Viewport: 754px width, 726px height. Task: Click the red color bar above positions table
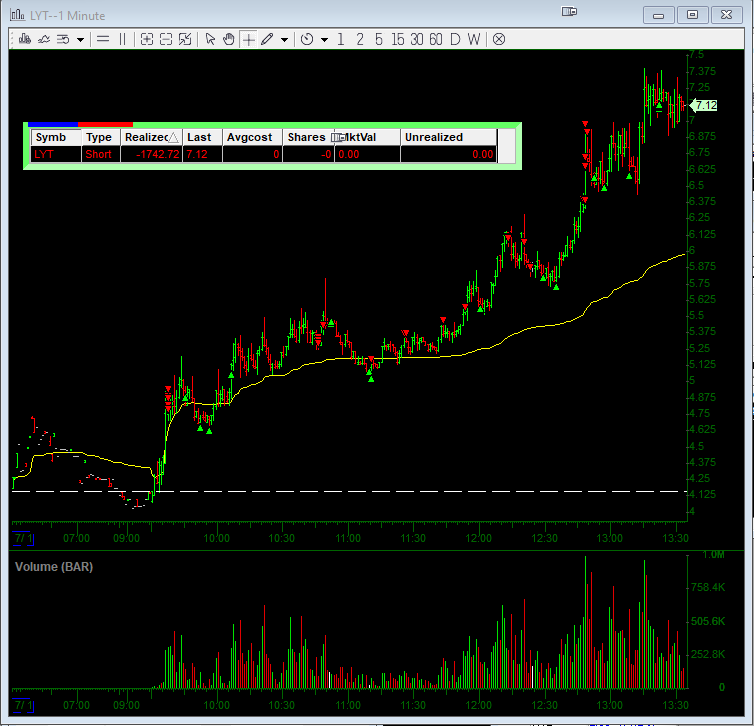[105, 125]
